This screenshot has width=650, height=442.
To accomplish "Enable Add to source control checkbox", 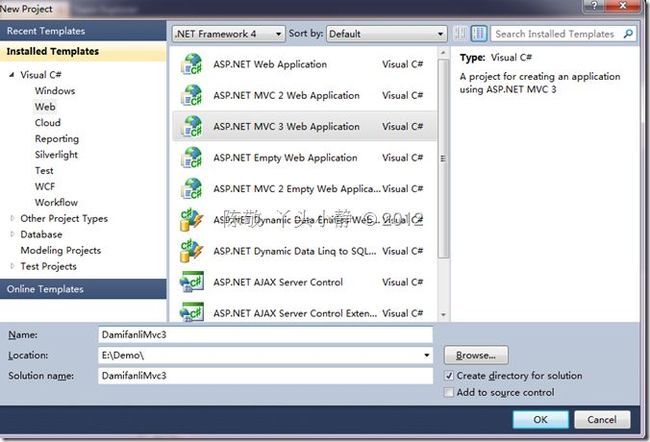I will click(449, 392).
